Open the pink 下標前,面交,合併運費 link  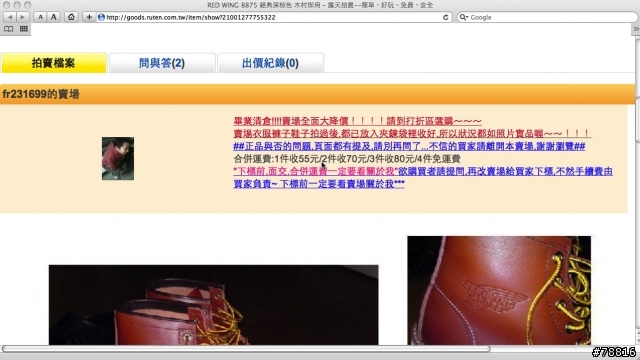tap(316, 171)
